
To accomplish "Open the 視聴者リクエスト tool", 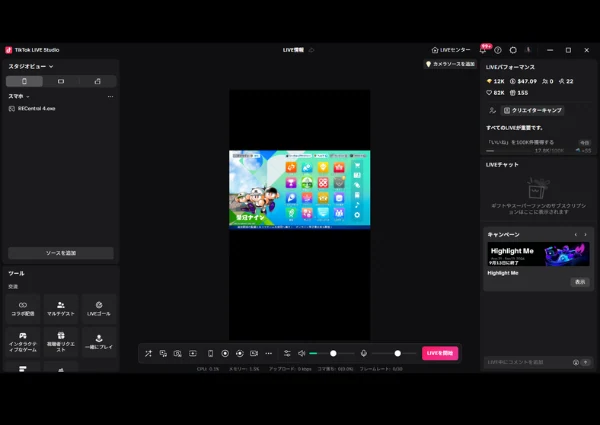I will (x=61, y=342).
